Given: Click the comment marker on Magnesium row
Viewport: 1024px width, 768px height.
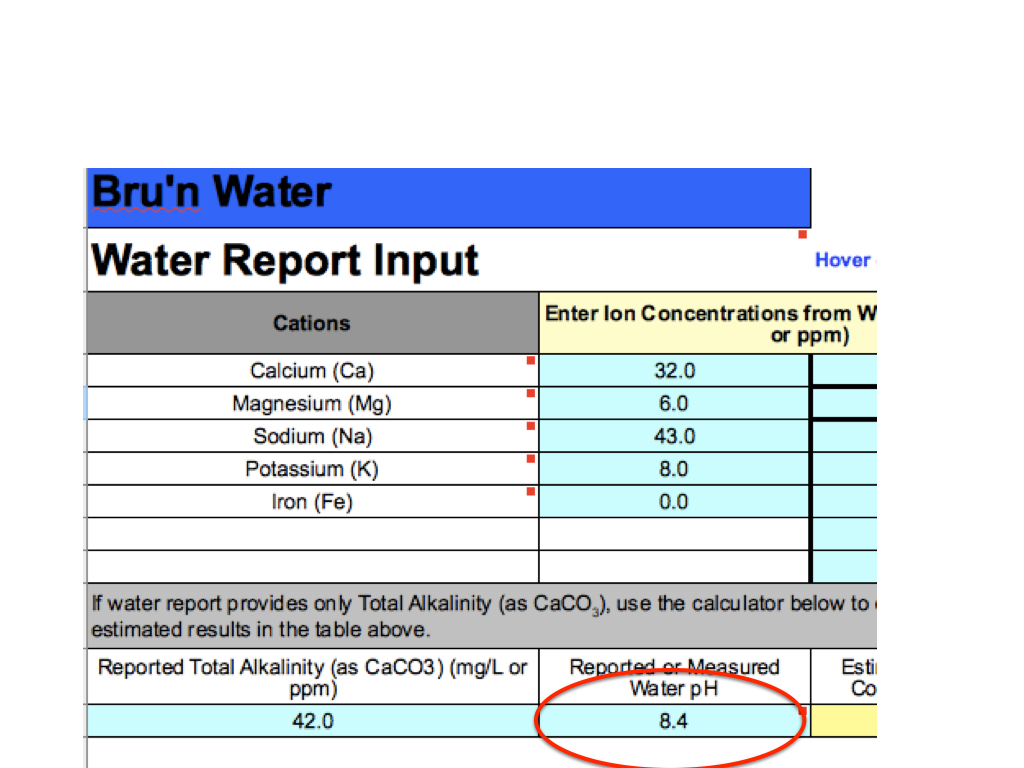Looking at the screenshot, I should (531, 393).
